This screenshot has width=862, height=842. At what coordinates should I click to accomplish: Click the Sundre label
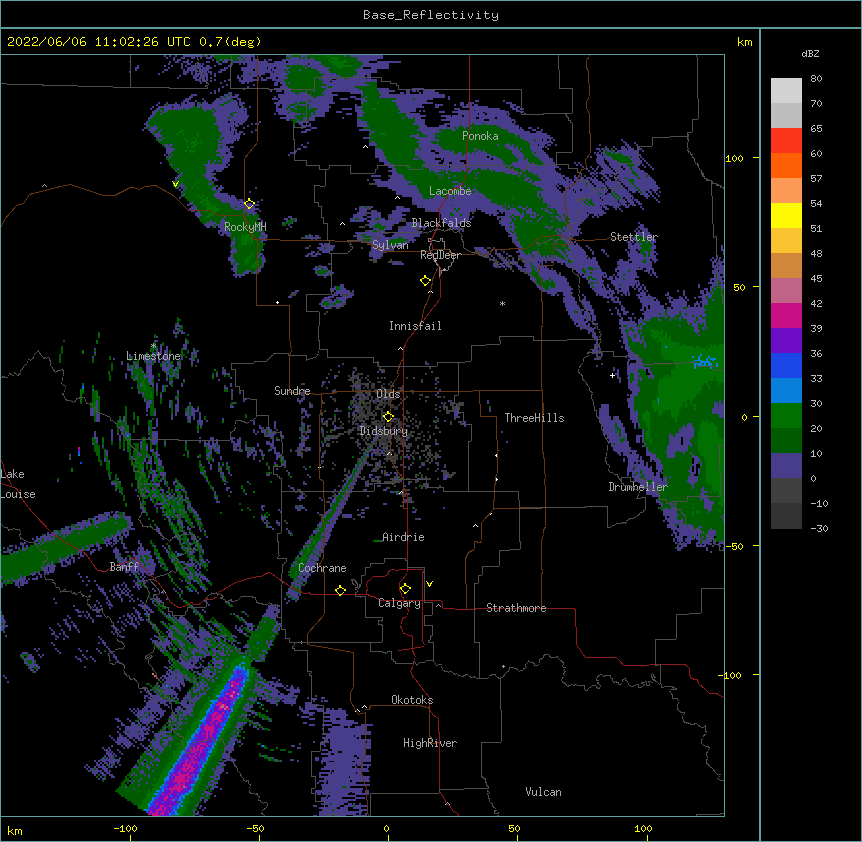292,391
